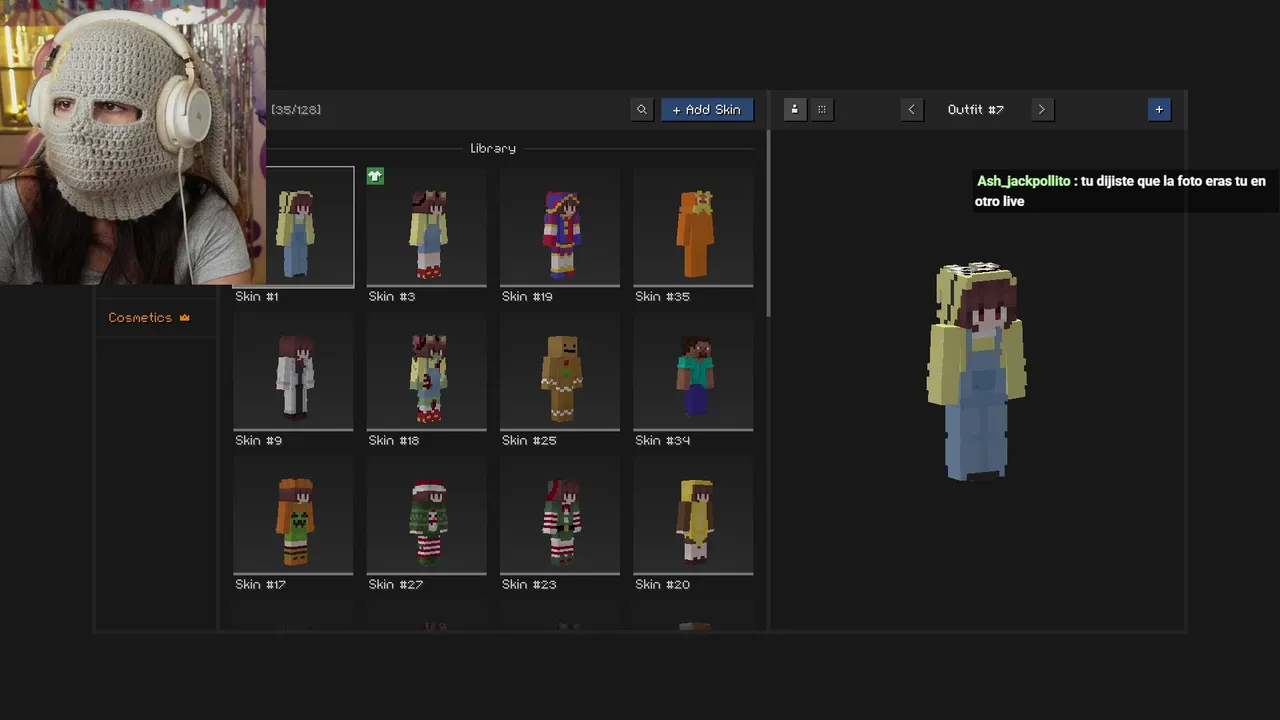
Task: Go to the next outfit arrow
Action: coord(1041,110)
